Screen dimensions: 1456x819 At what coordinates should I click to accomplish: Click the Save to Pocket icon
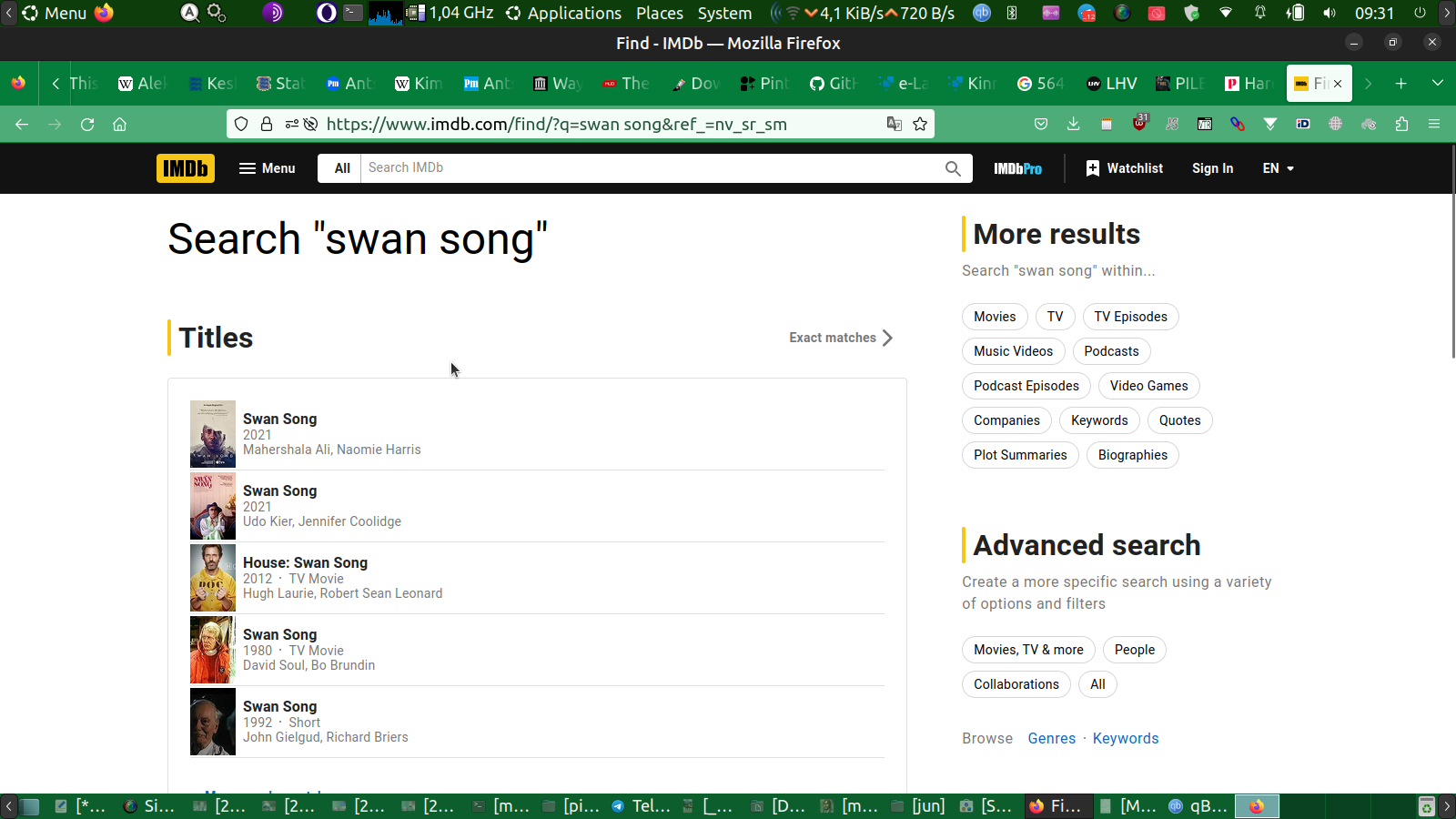tap(1041, 124)
